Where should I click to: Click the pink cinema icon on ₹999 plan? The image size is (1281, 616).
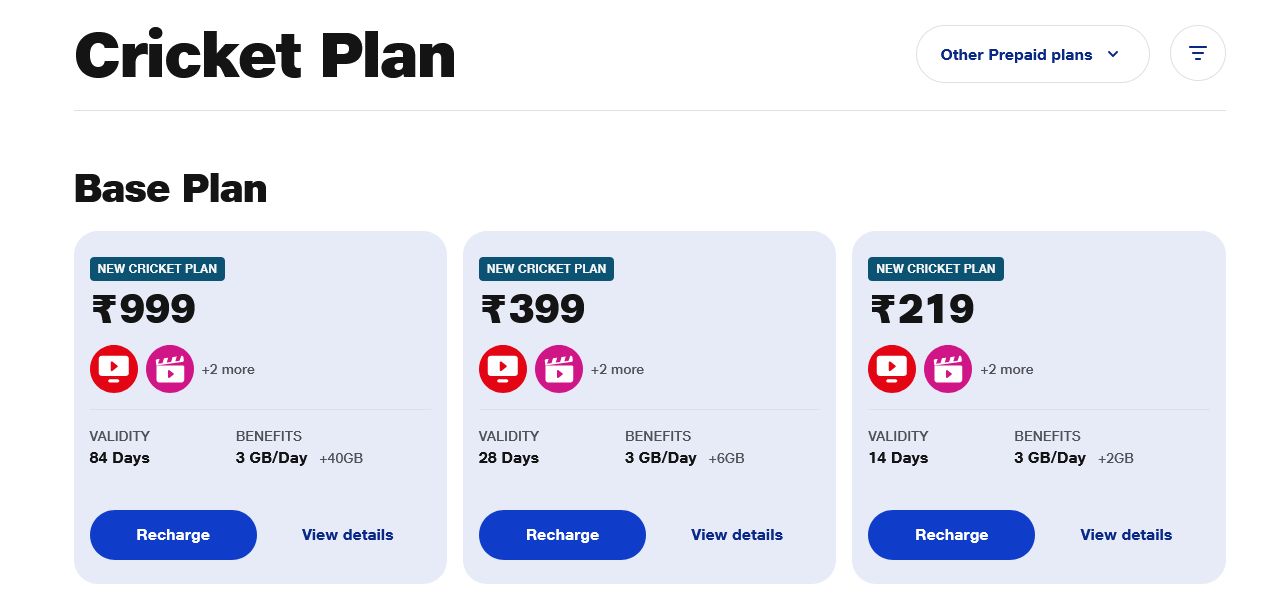pyautogui.click(x=170, y=369)
